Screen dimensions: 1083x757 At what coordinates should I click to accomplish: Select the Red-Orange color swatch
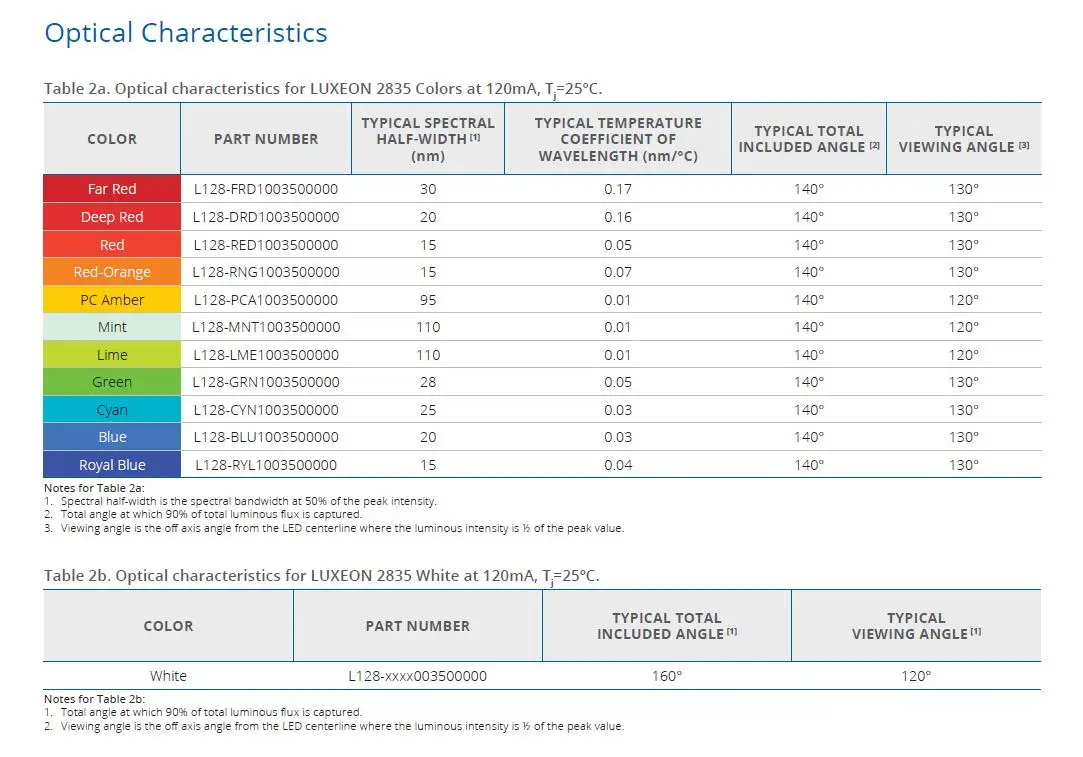(112, 272)
